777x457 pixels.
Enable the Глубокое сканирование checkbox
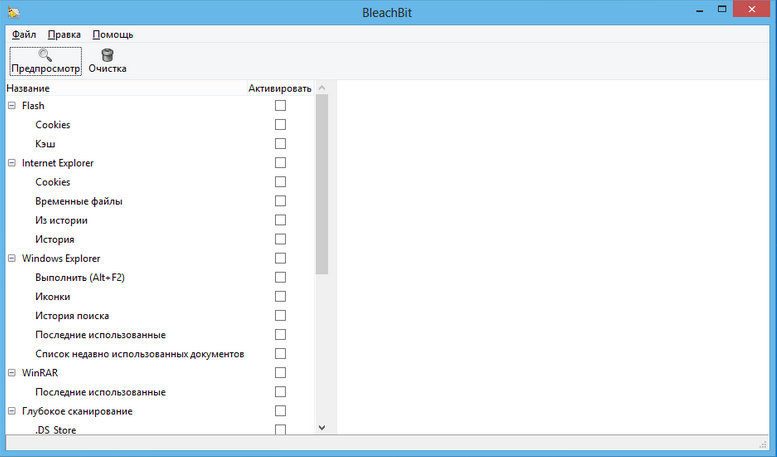pyautogui.click(x=280, y=411)
